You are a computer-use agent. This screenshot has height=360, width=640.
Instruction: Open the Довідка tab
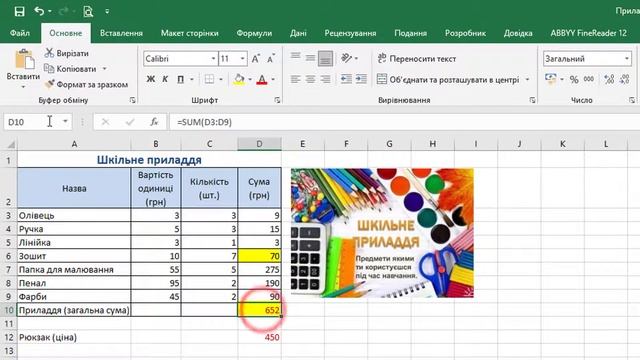(x=518, y=33)
